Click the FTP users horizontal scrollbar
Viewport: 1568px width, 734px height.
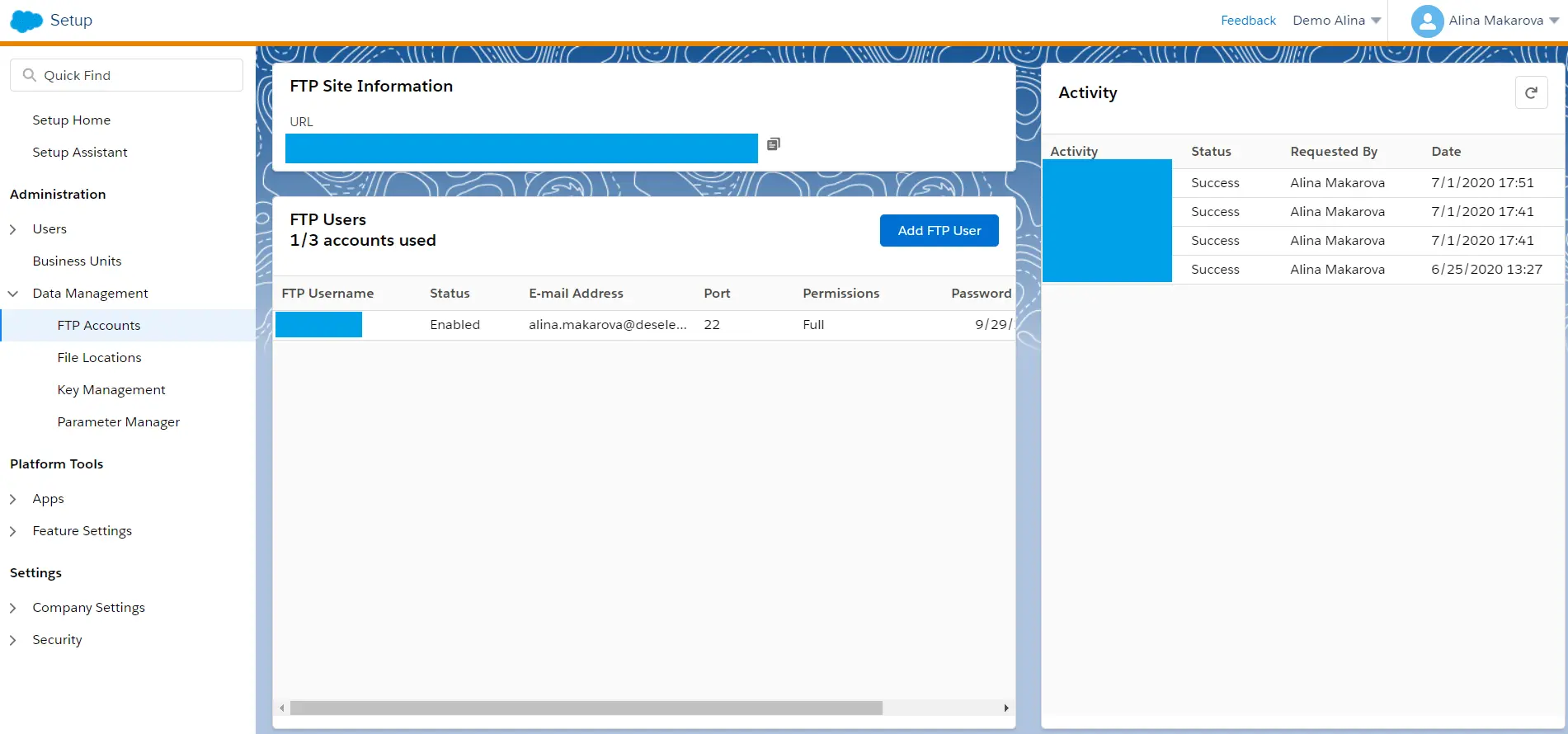(586, 708)
